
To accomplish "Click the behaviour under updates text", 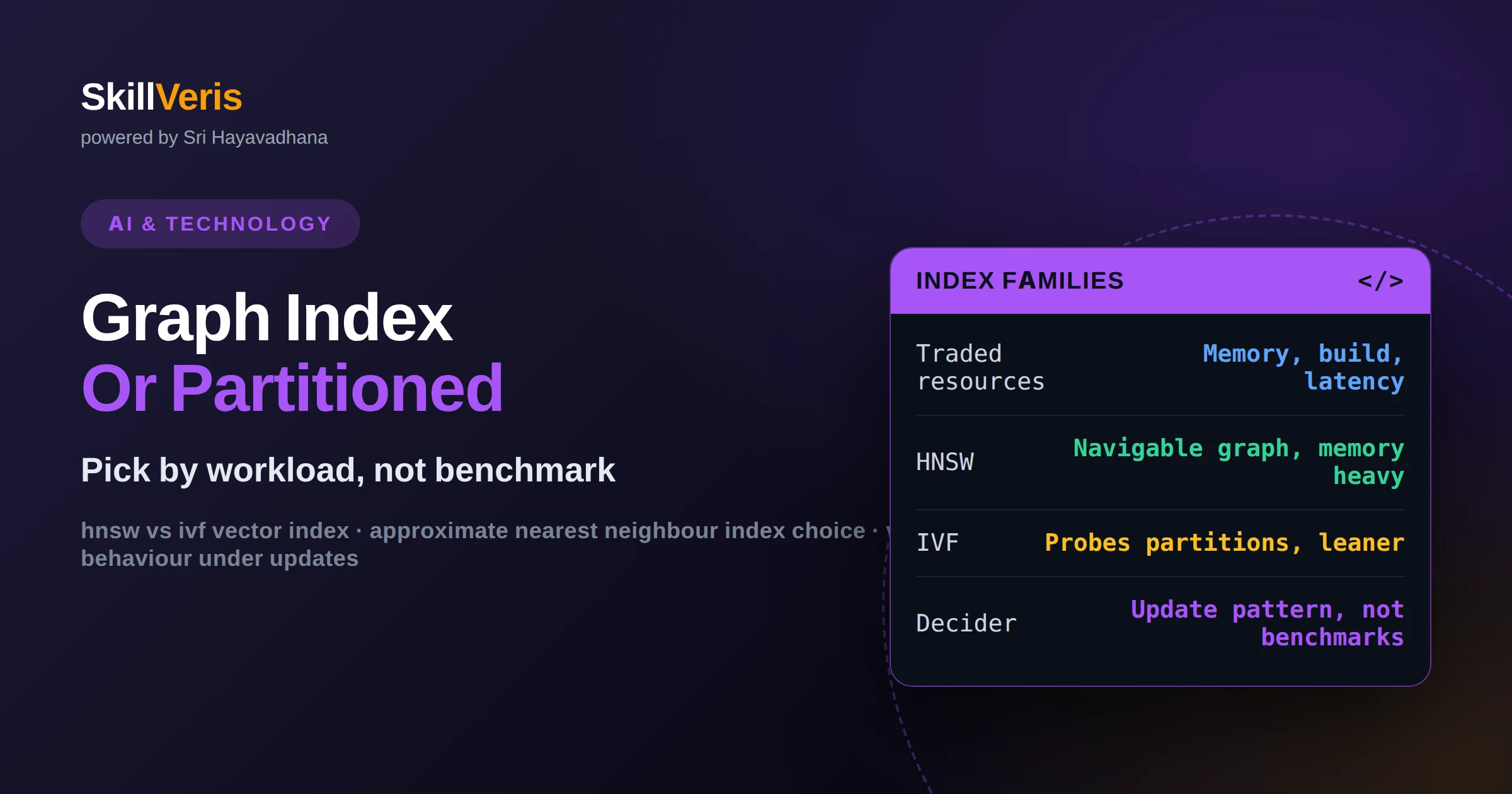I will [219, 558].
